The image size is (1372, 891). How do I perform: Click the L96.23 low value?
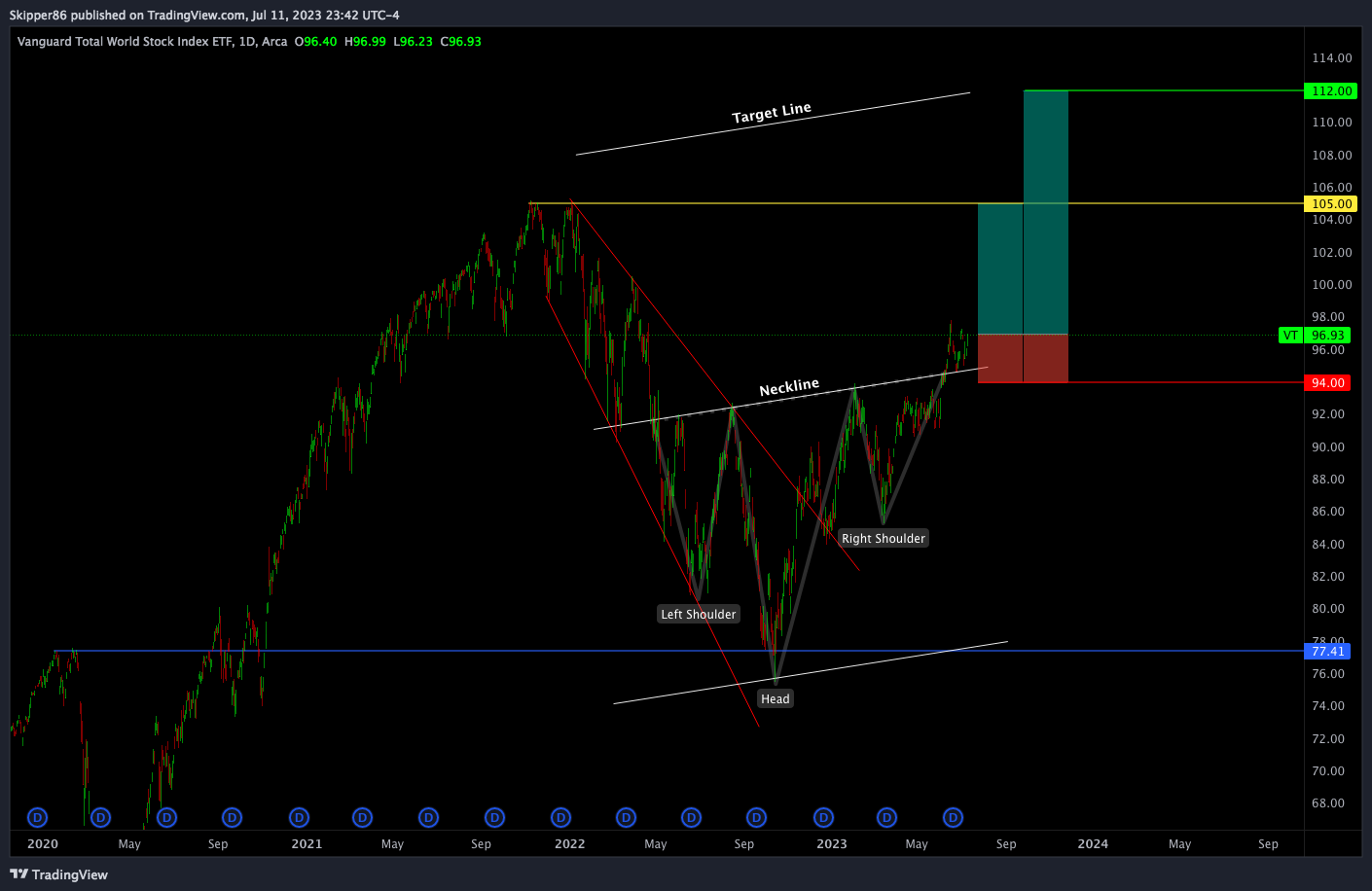pyautogui.click(x=413, y=42)
